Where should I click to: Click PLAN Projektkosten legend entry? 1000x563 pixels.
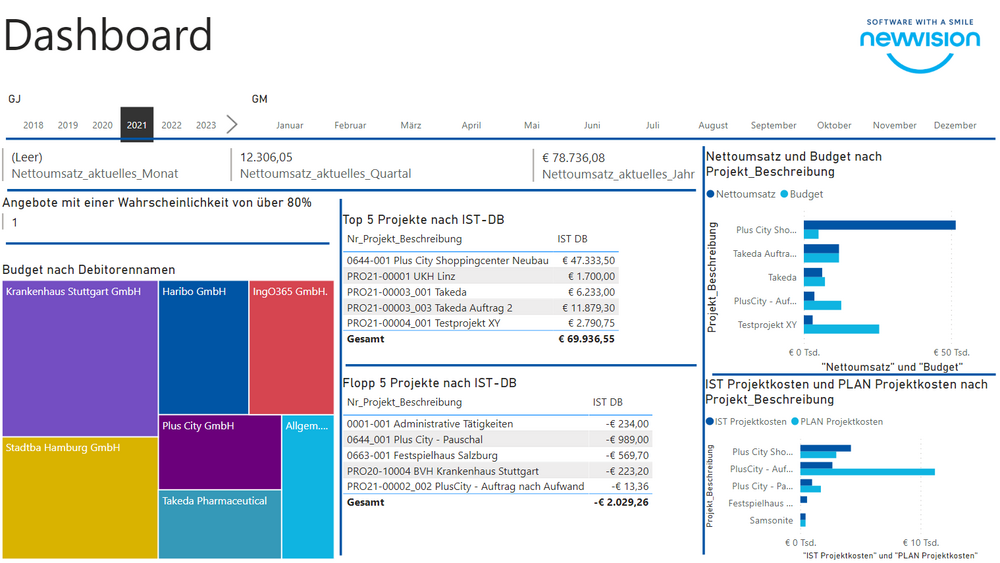click(840, 422)
